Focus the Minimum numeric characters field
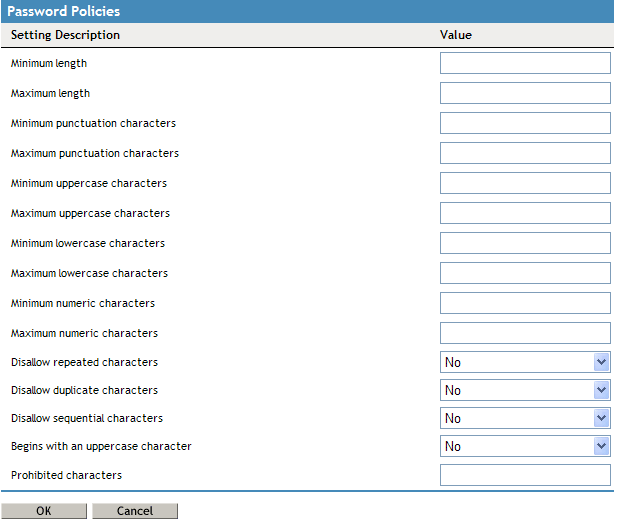Viewport: 621px width, 524px height. coord(525,303)
